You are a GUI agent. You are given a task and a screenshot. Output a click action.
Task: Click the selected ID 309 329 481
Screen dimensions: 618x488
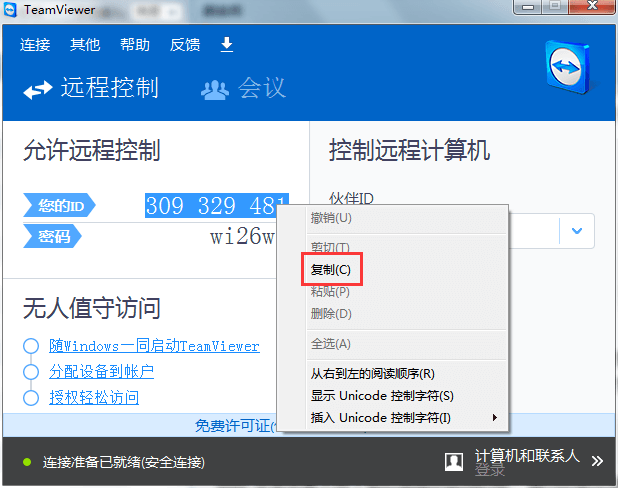[x=217, y=205]
